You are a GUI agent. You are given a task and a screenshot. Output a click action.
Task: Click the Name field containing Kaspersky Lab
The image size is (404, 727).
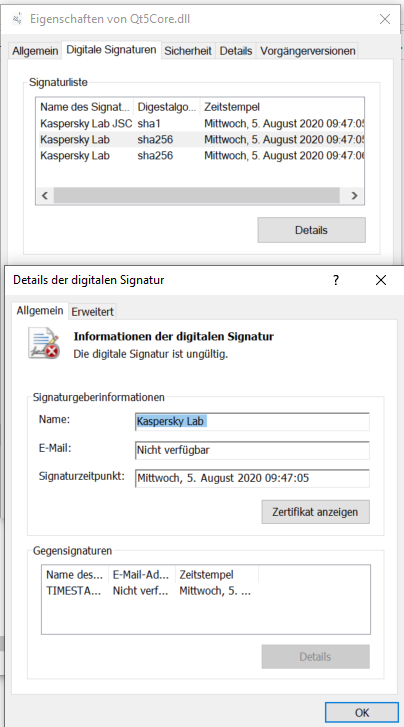point(252,421)
